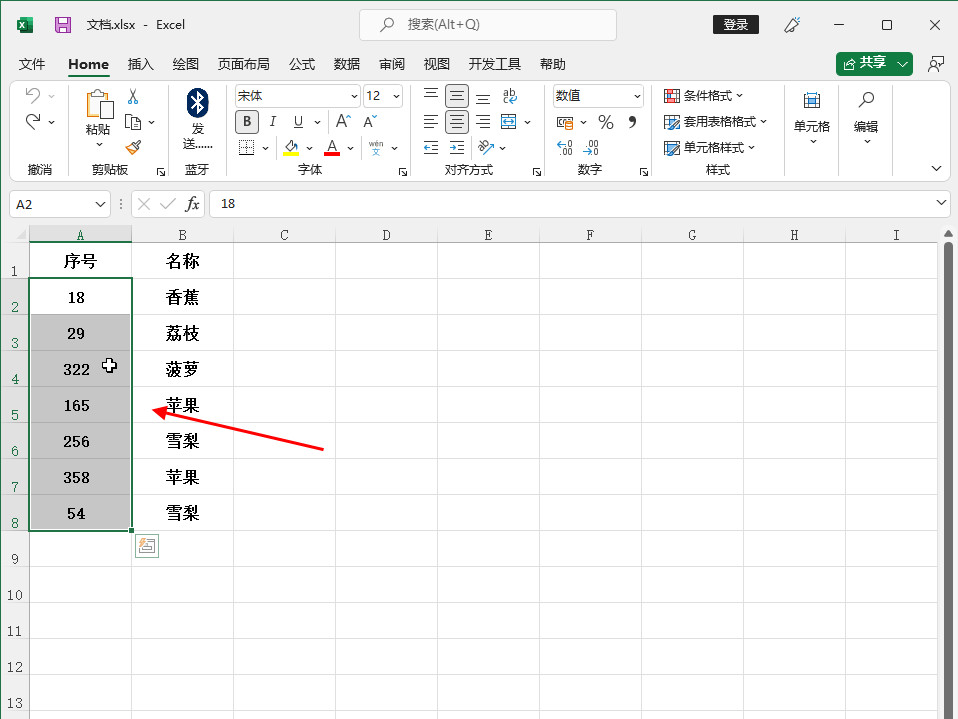Open the font settings dialog launcher
Screen dimensions: 958x719
403,172
